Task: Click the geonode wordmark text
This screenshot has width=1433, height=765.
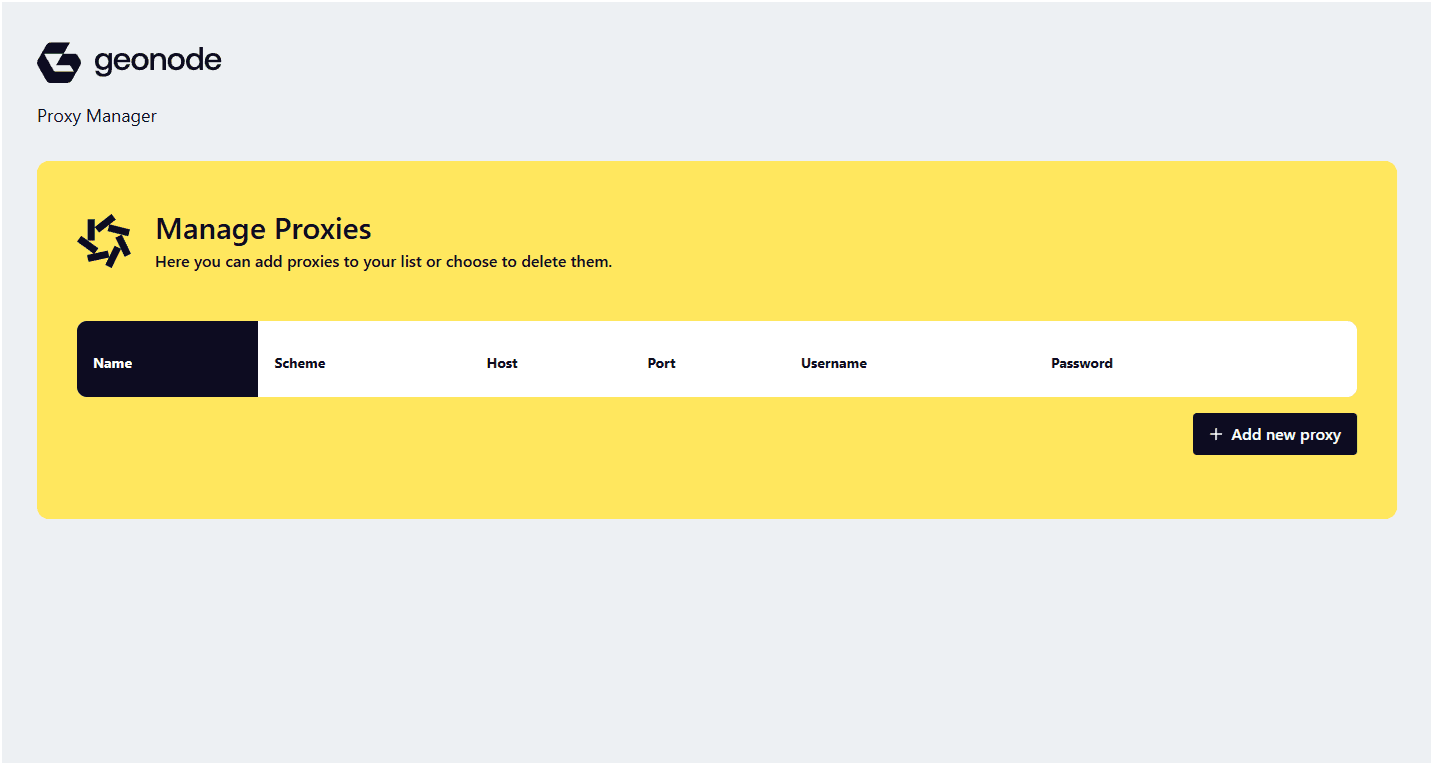Action: 156,61
